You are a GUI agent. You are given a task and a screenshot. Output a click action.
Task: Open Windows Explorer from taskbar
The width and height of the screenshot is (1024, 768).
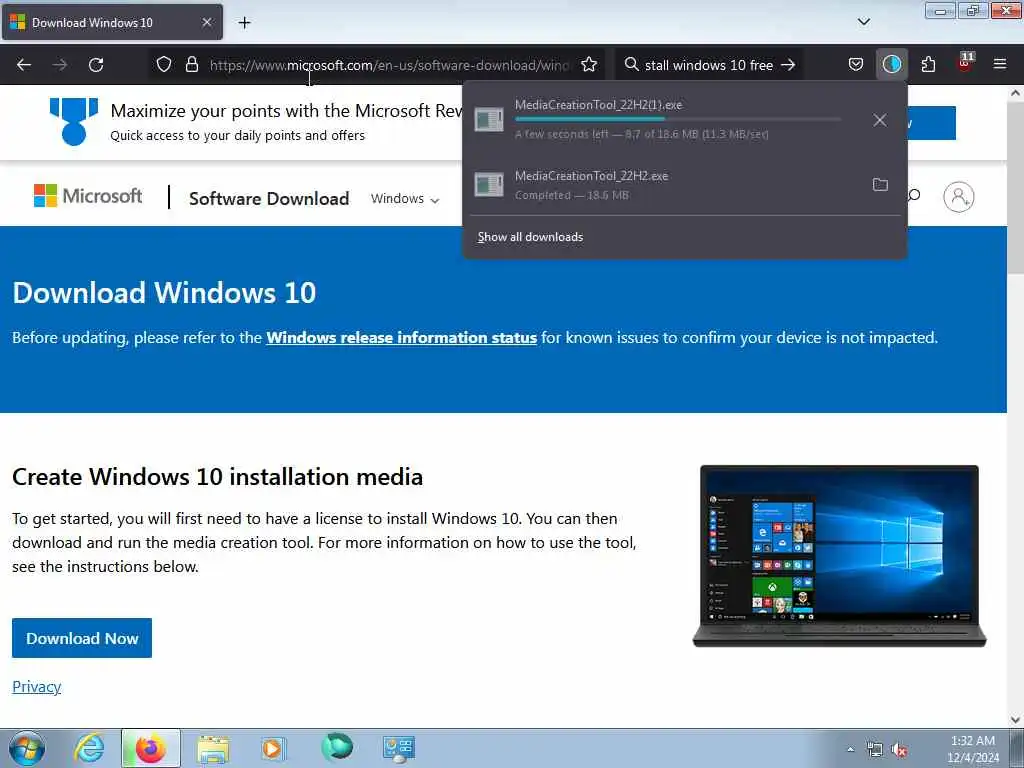(213, 748)
